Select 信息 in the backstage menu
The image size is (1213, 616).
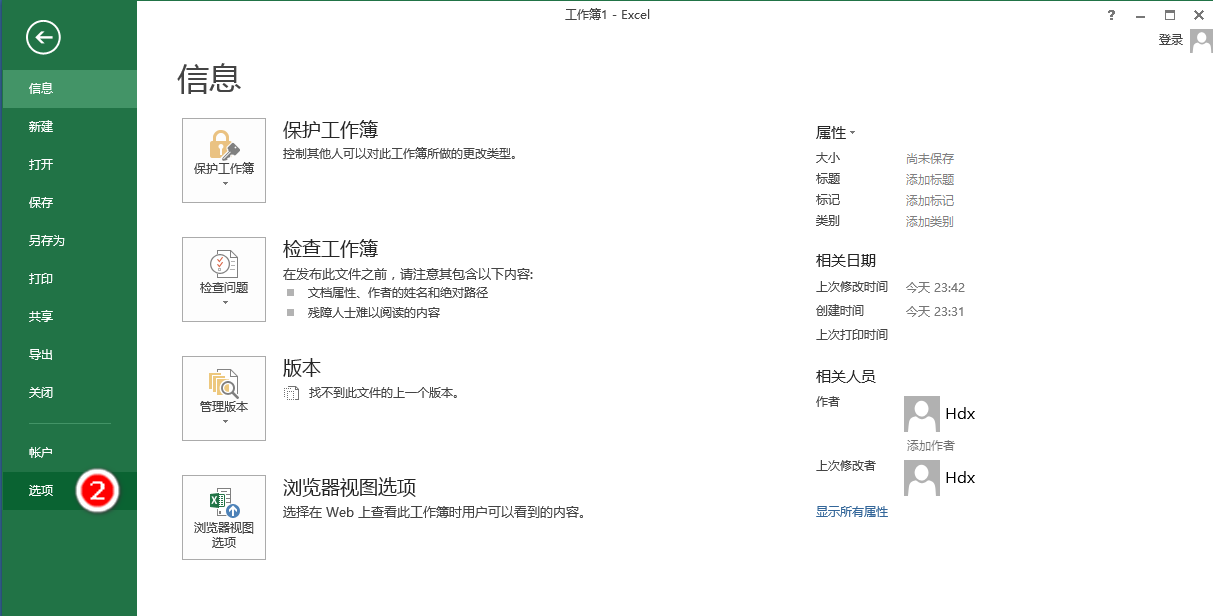coord(68,89)
